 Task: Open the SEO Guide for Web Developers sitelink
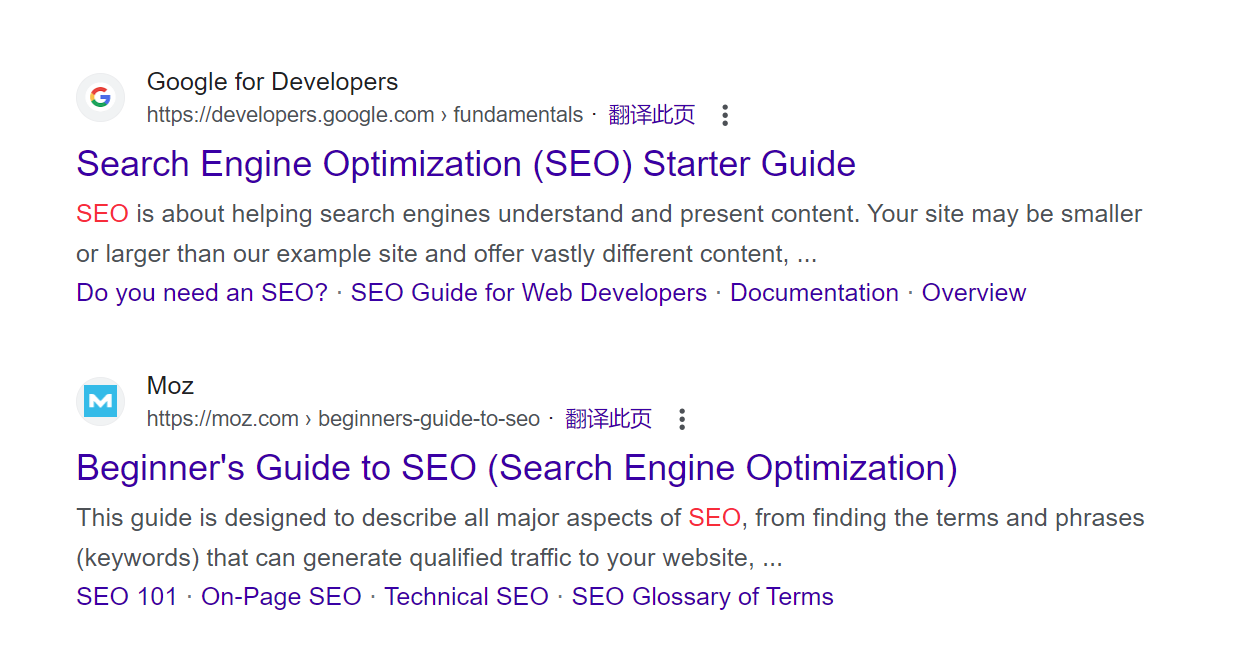528,292
